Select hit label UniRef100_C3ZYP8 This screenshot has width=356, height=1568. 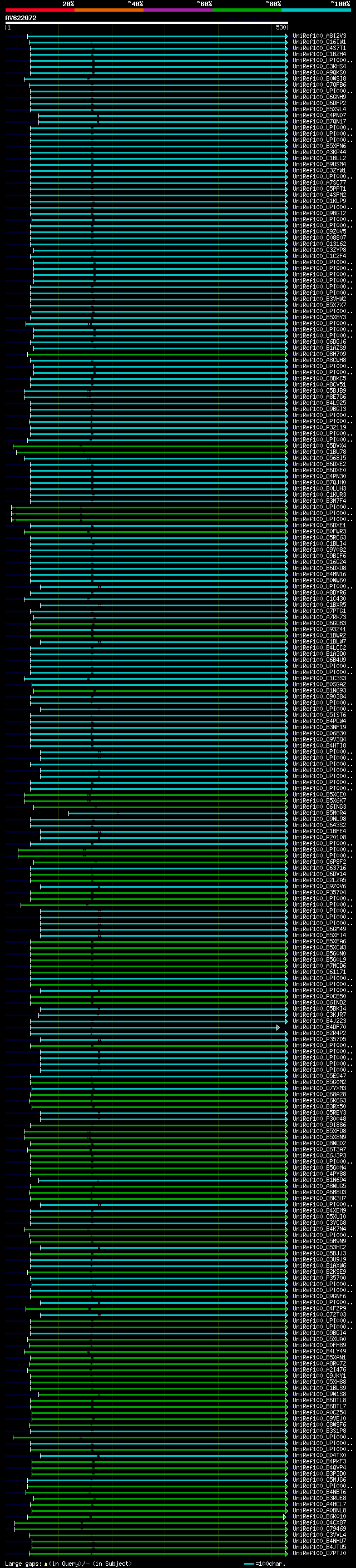coord(319,250)
